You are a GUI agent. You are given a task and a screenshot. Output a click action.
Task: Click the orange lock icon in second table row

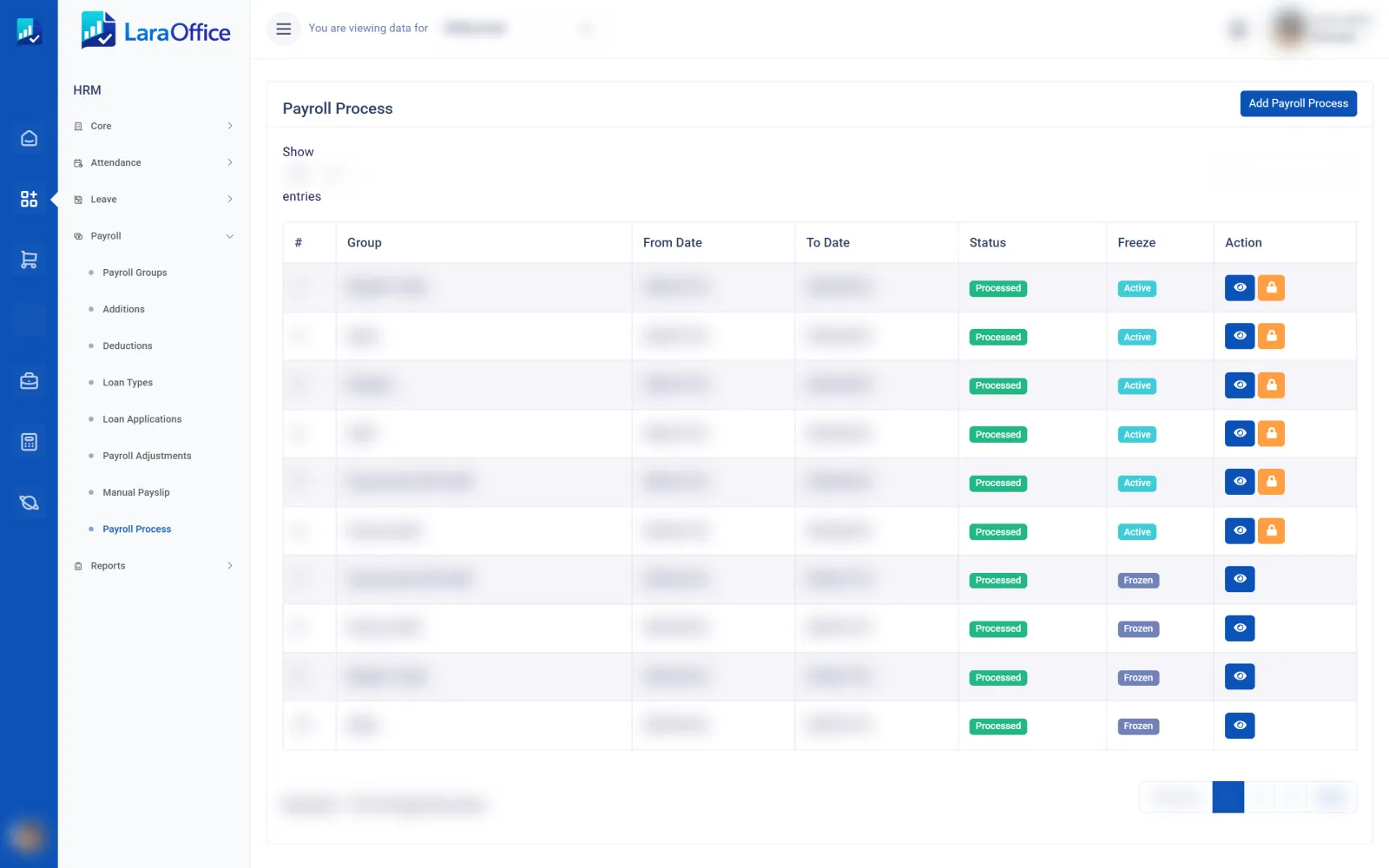coord(1271,336)
